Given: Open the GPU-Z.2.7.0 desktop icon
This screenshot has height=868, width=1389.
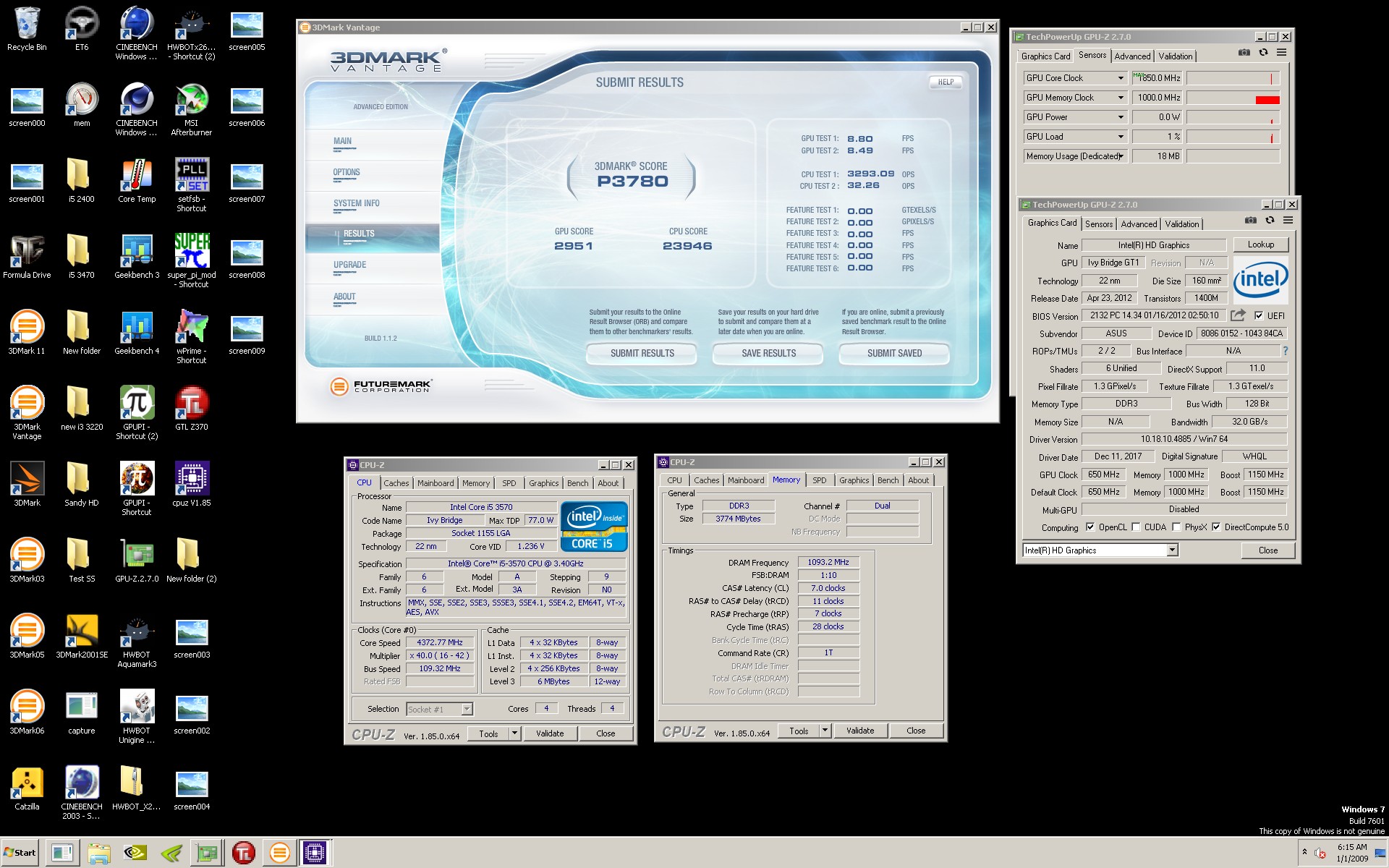Looking at the screenshot, I should click(137, 561).
